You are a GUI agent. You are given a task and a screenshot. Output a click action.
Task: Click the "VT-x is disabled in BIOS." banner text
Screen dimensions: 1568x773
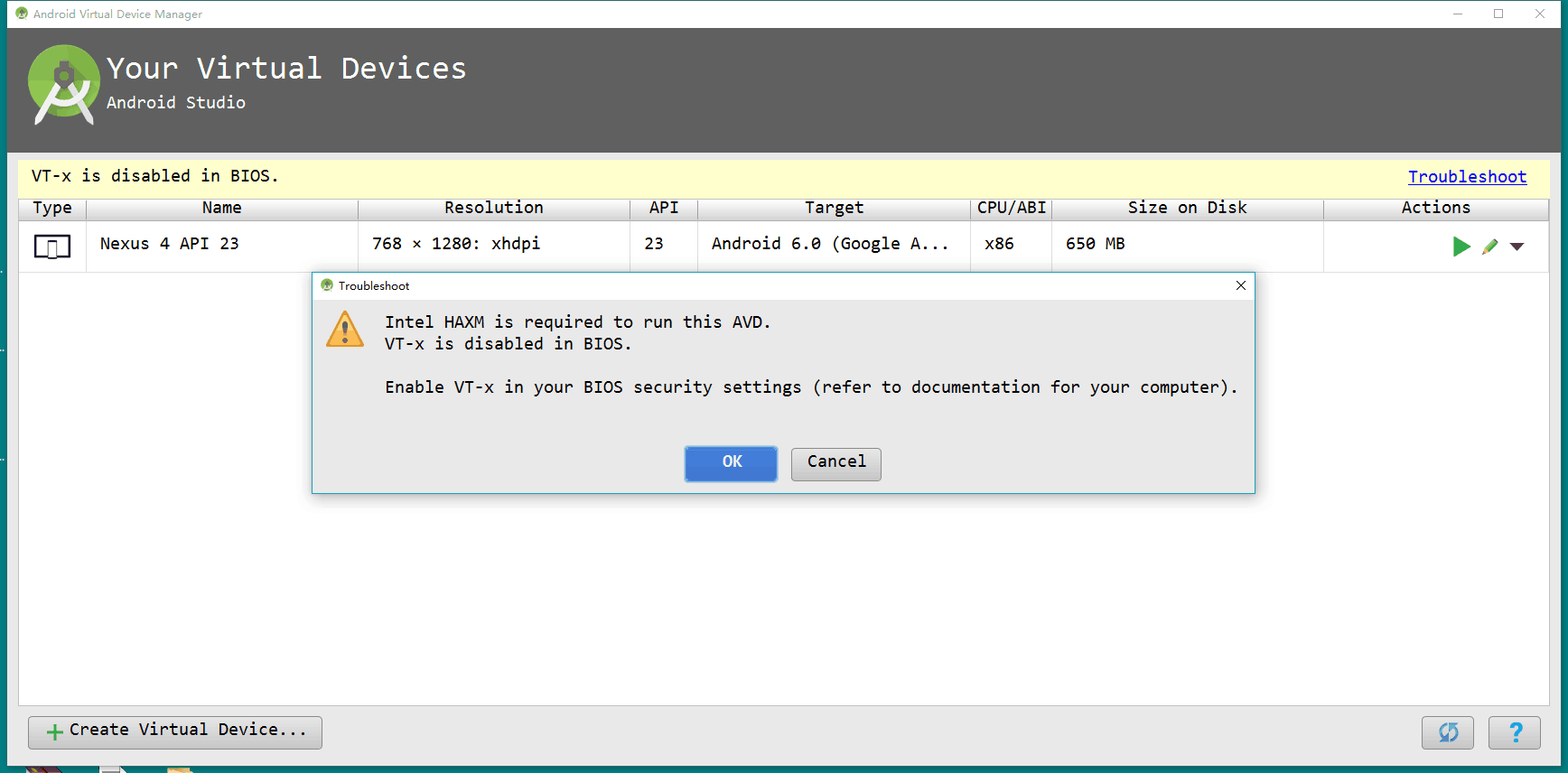click(x=154, y=176)
